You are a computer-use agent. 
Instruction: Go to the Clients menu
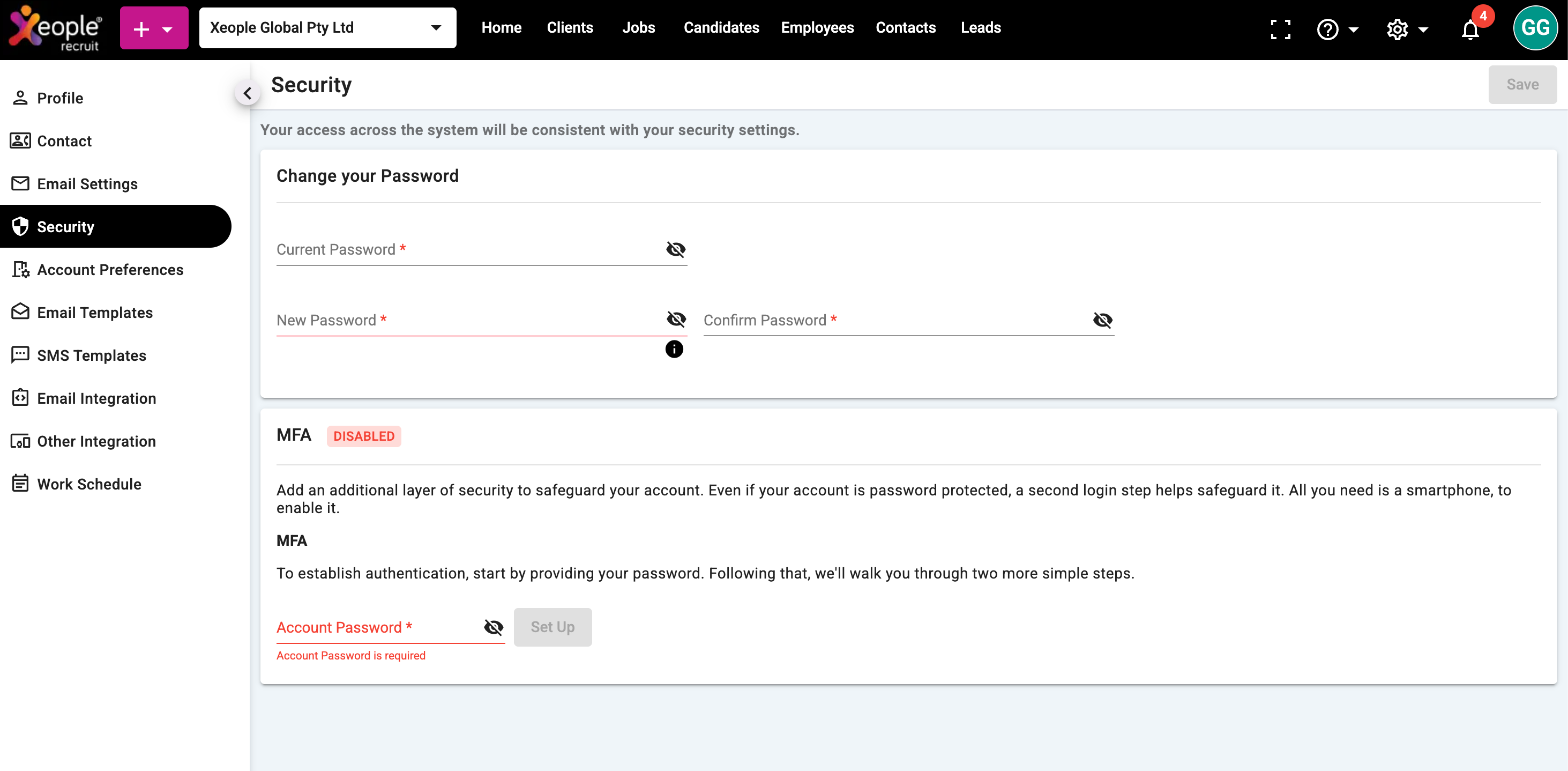[x=569, y=28]
